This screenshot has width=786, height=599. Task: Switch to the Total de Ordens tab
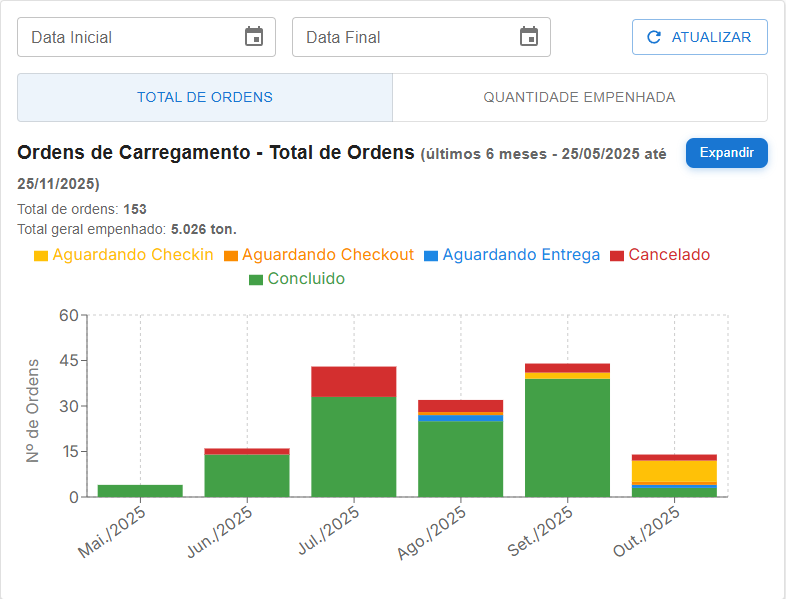click(x=205, y=97)
